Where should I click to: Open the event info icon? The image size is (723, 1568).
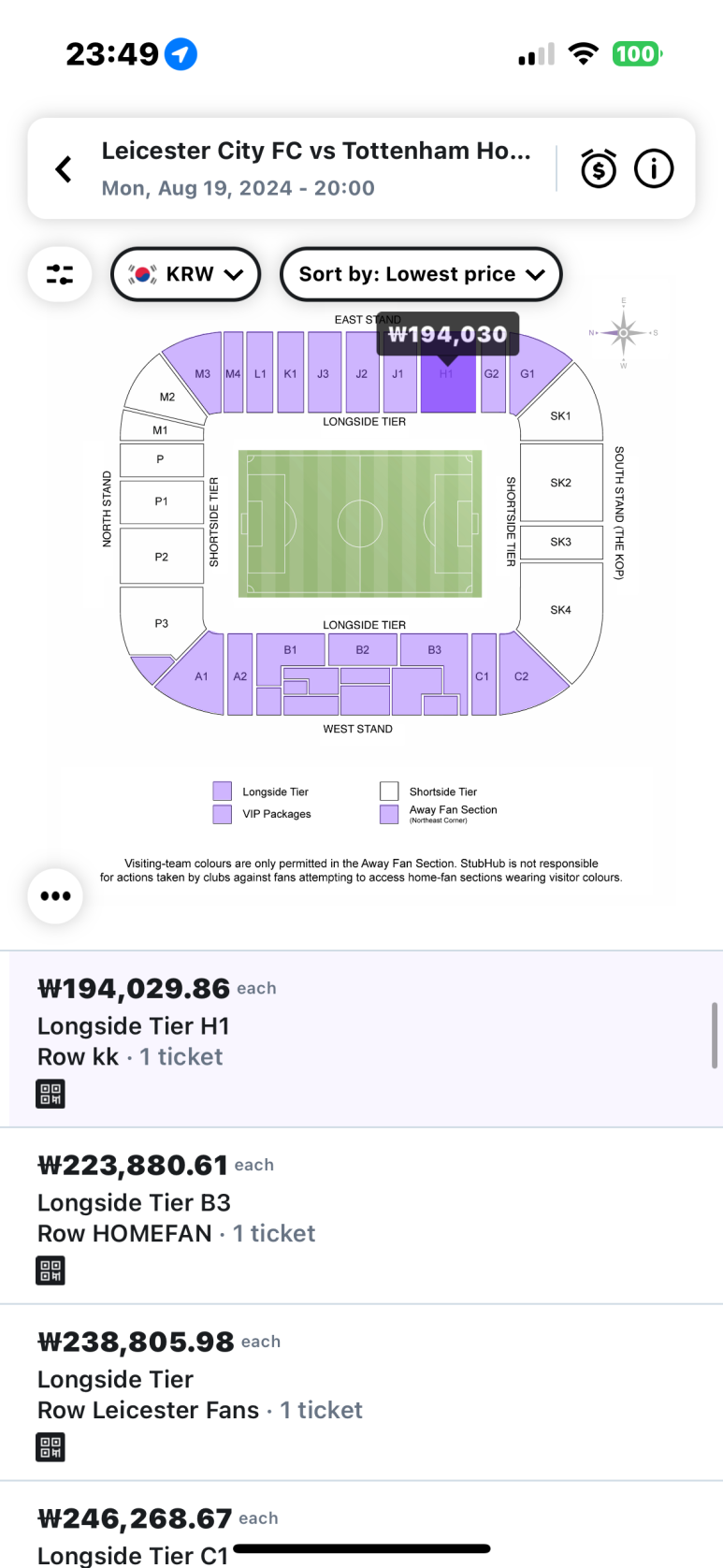pyautogui.click(x=654, y=169)
